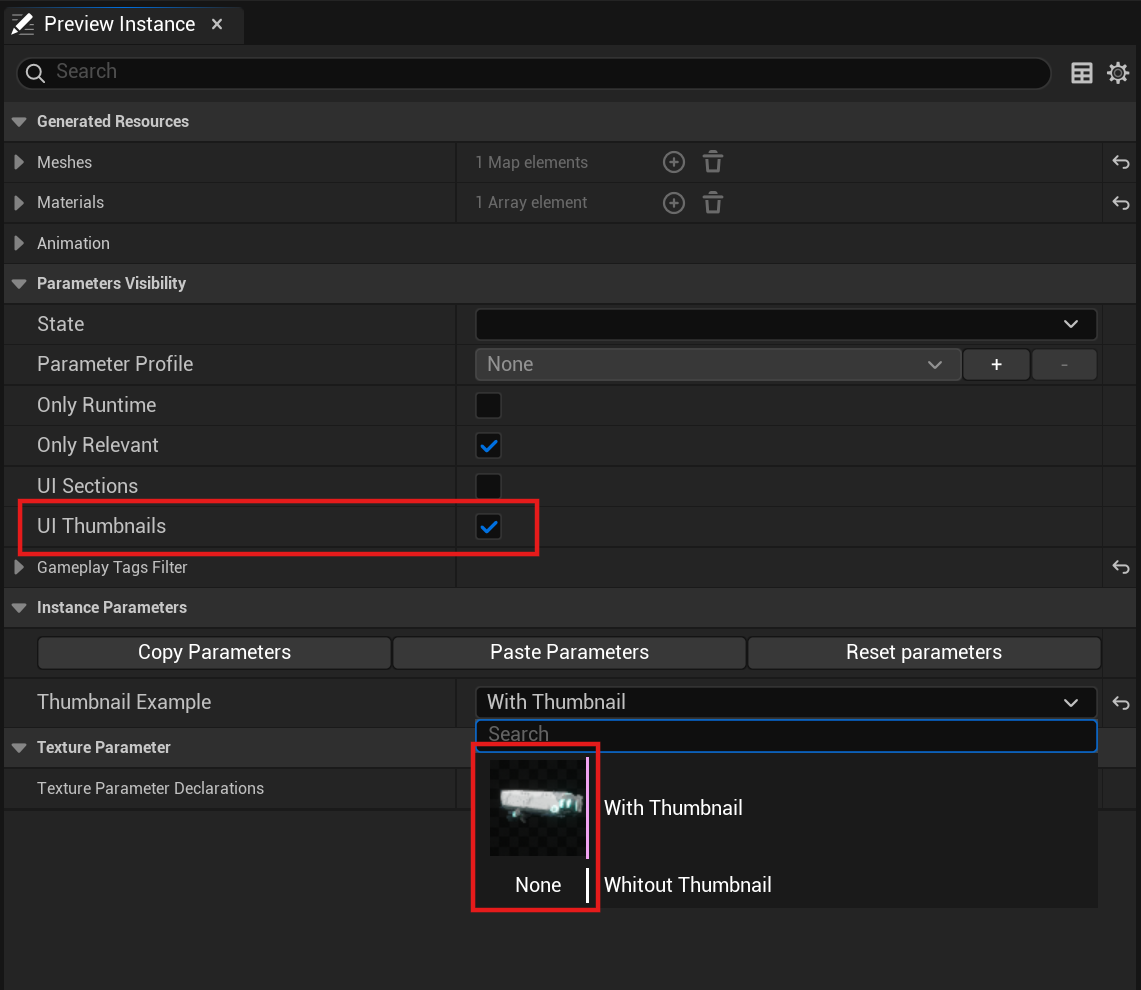Open the details settings gear icon
The height and width of the screenshot is (990, 1141).
(1118, 73)
